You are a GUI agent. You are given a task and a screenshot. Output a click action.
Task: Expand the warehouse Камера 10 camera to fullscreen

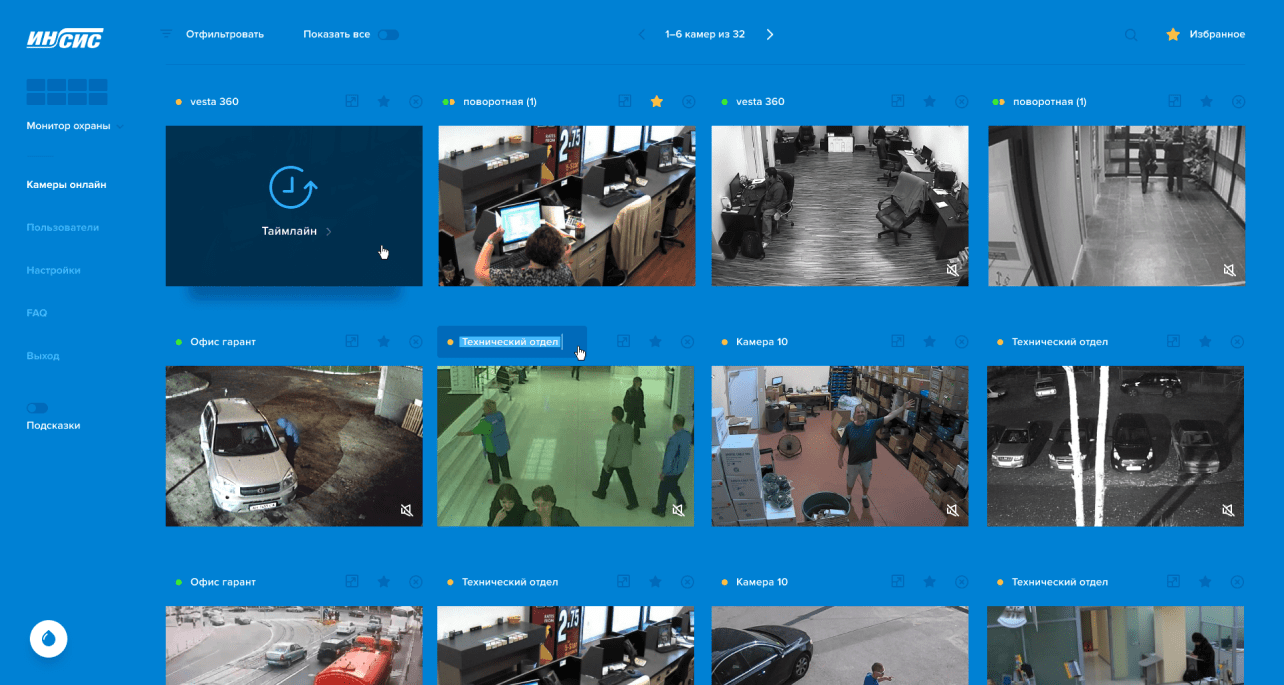[898, 342]
